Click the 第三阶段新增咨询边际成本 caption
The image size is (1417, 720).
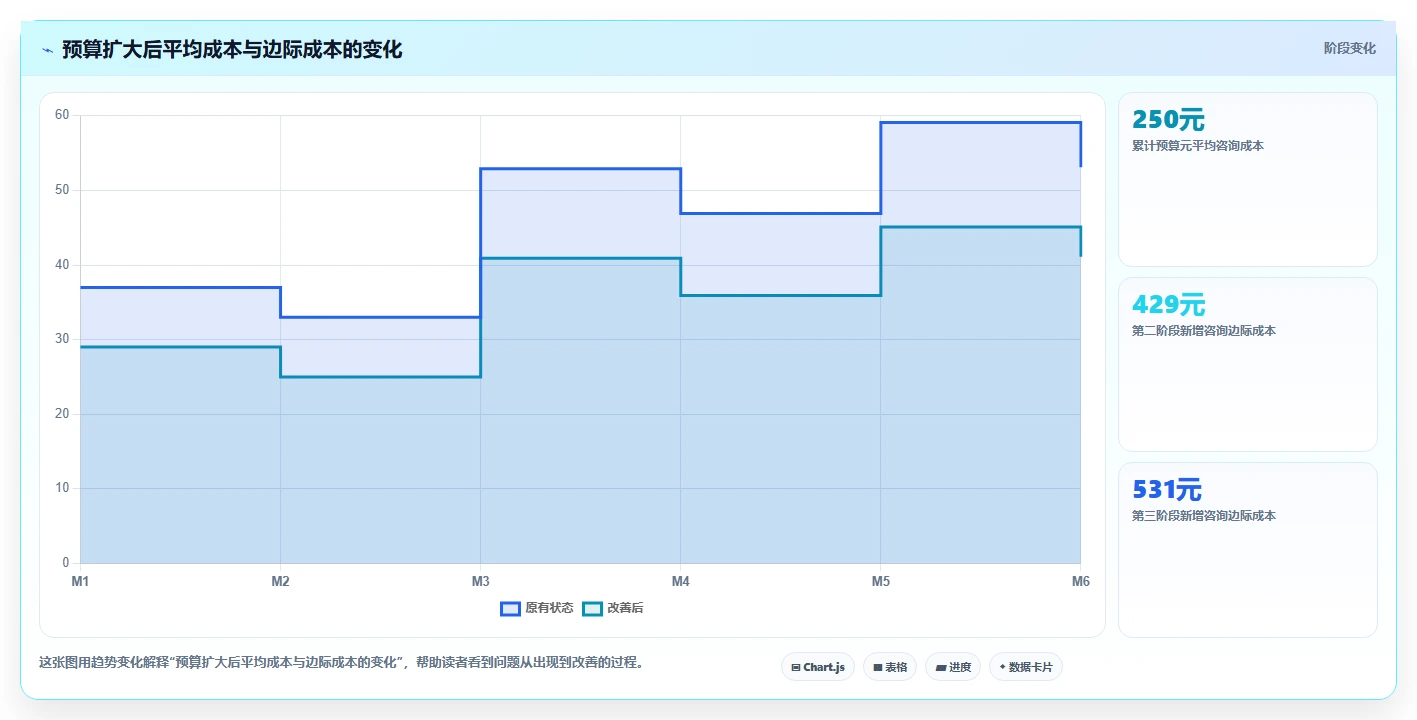[x=1204, y=516]
